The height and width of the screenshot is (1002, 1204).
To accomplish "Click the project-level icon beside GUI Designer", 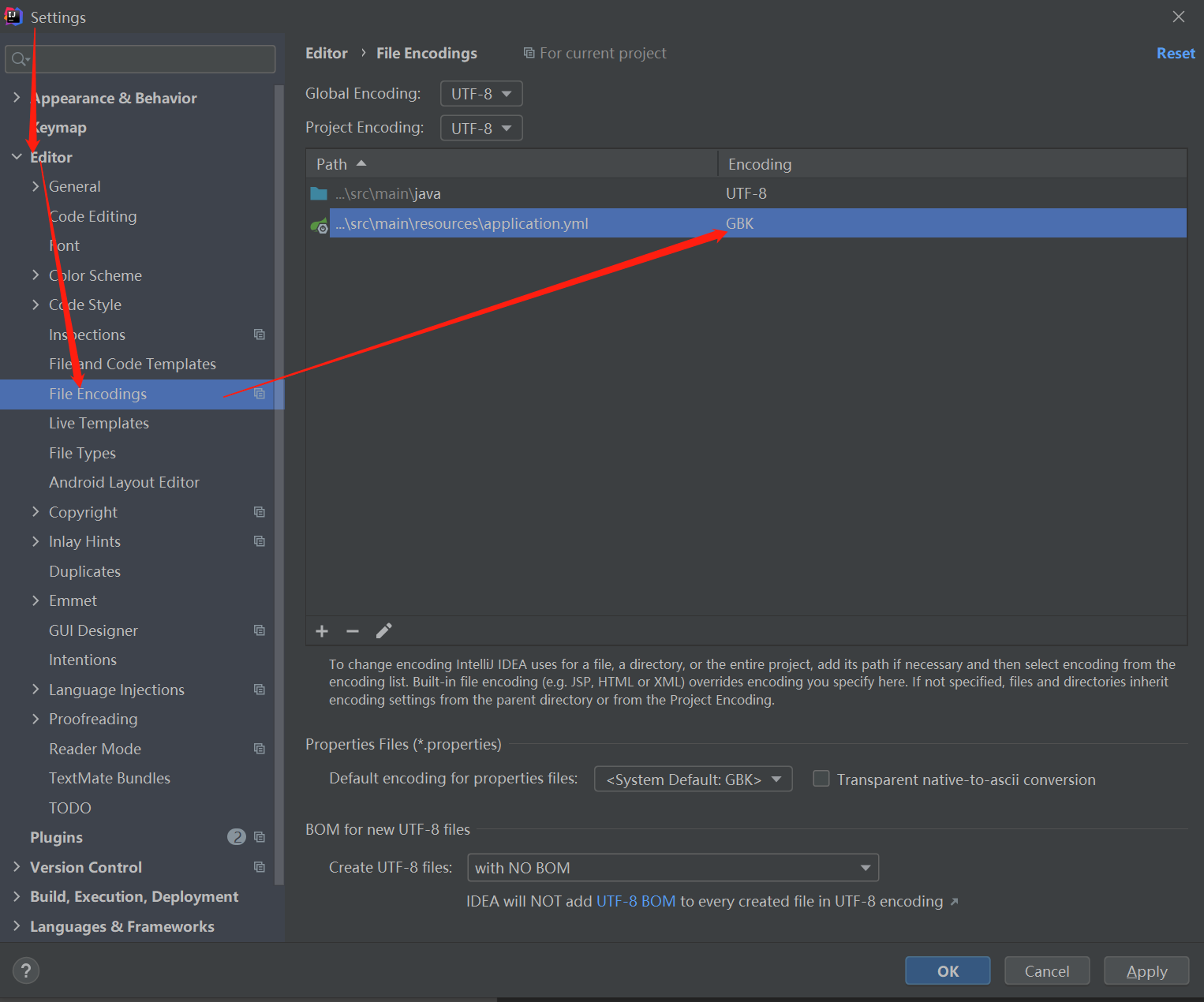I will 259,630.
